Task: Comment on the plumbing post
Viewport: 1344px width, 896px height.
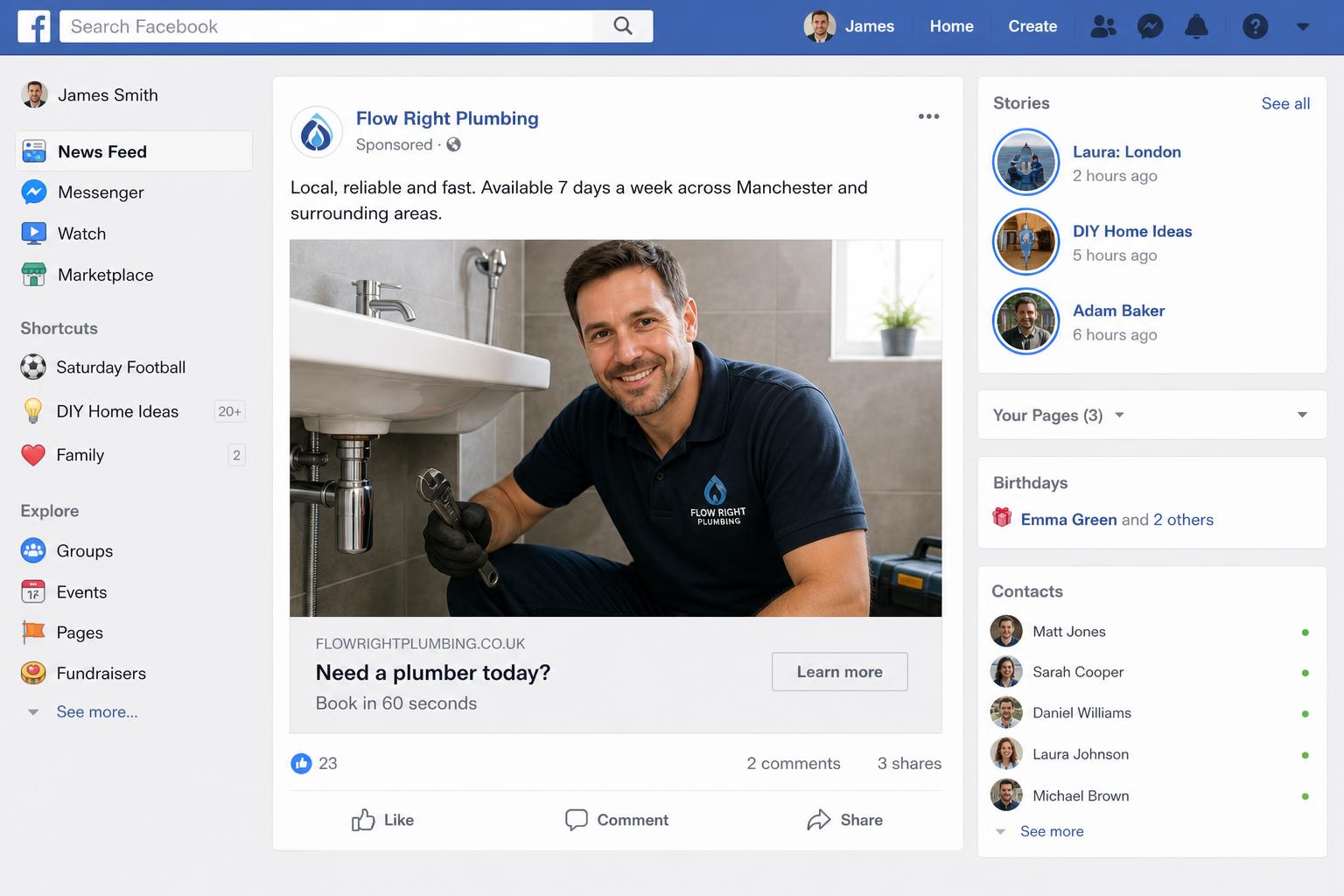Action: [x=617, y=820]
